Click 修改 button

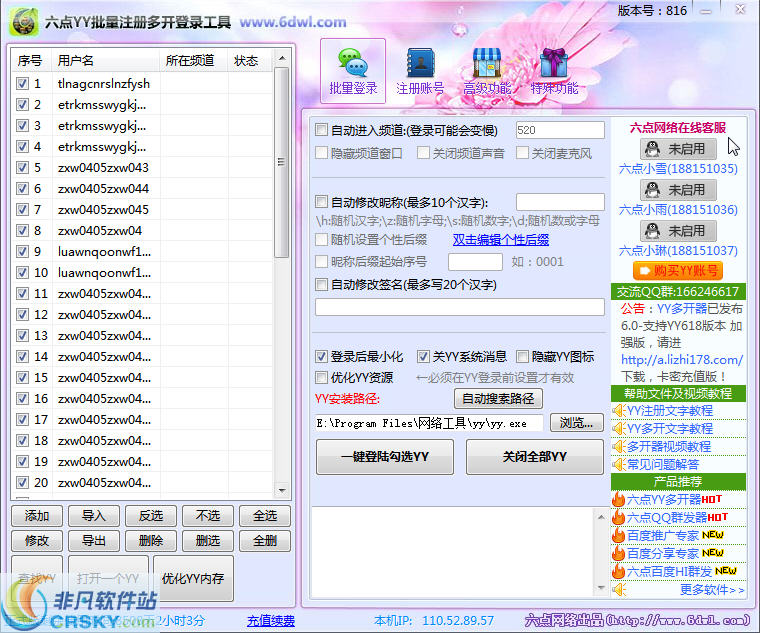37,541
